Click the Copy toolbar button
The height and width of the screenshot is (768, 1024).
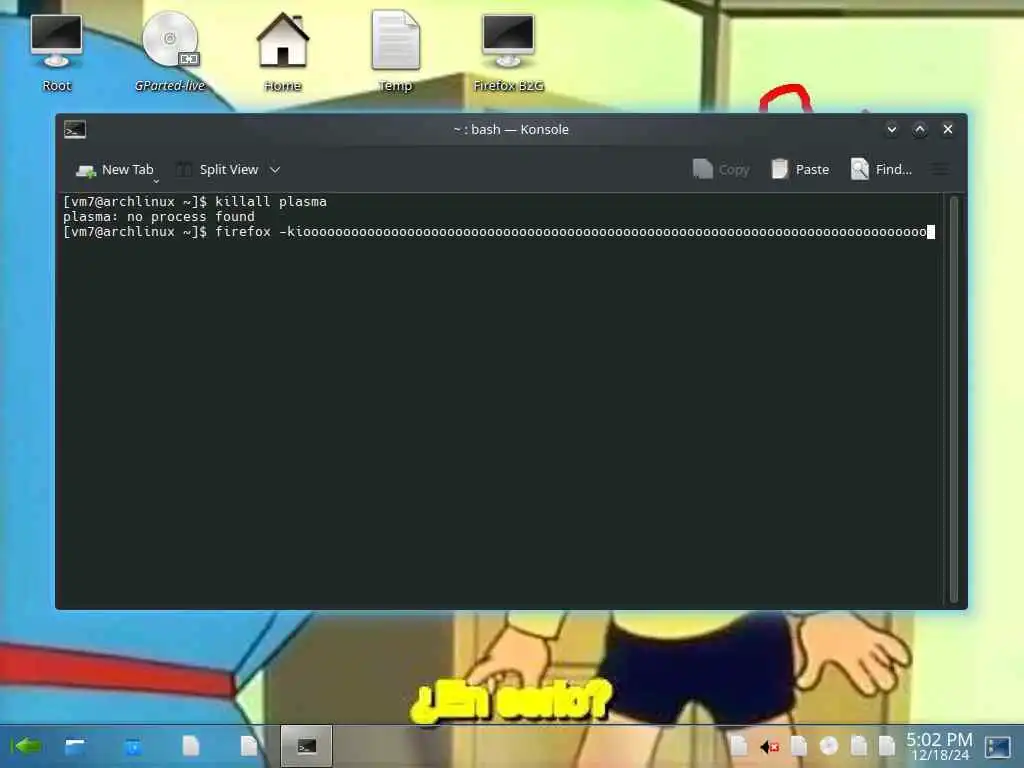click(721, 170)
